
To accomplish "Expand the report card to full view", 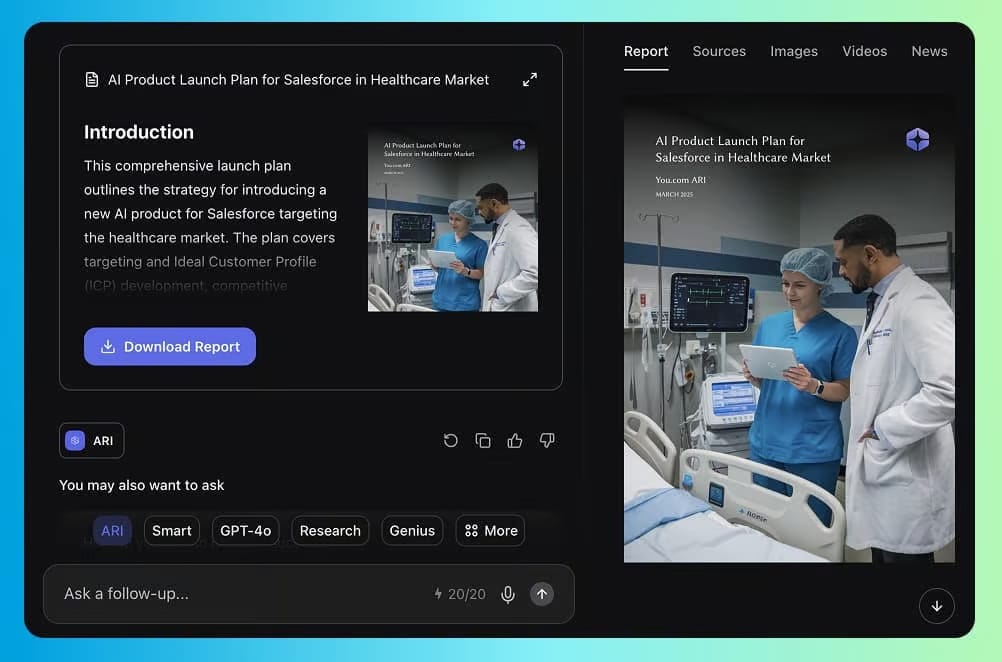I will (530, 80).
